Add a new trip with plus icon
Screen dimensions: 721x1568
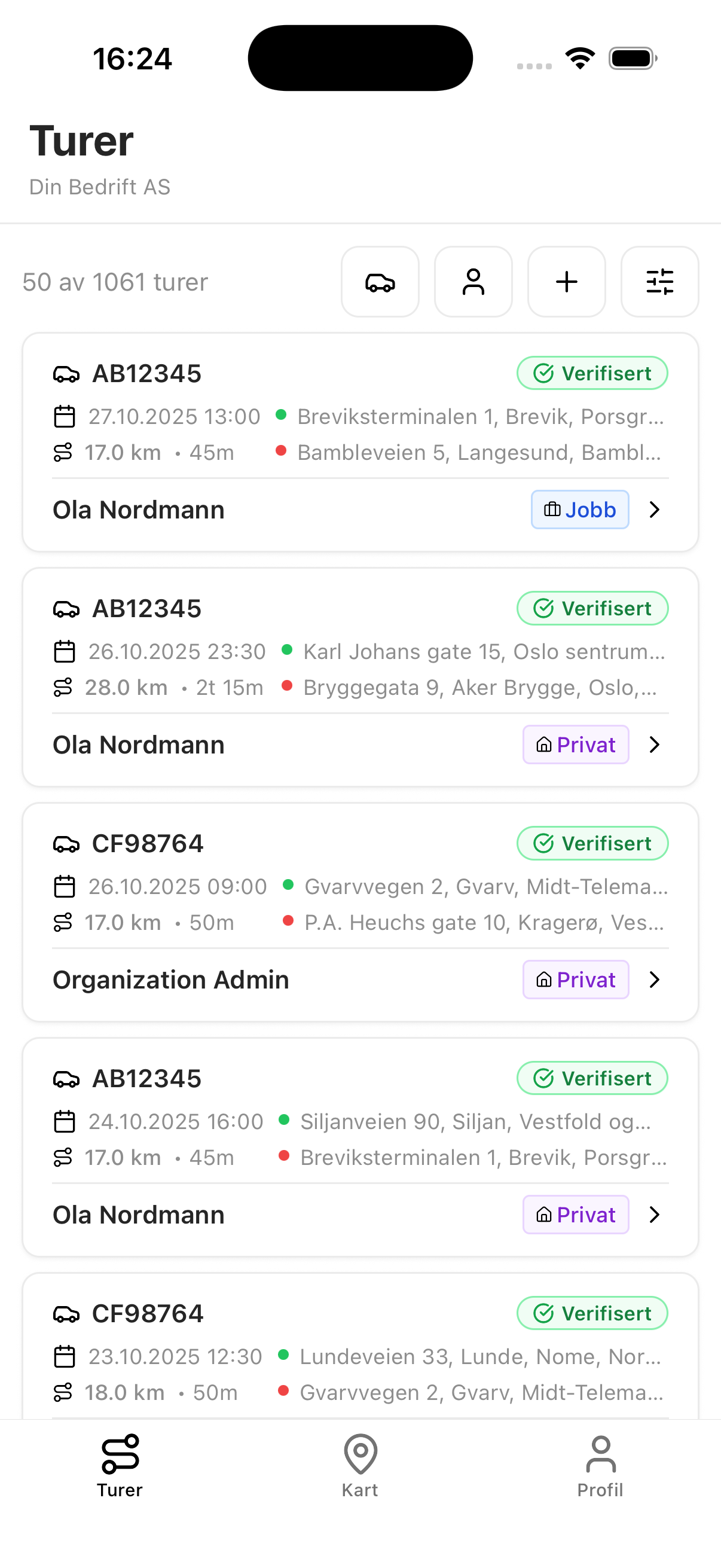pos(566,282)
